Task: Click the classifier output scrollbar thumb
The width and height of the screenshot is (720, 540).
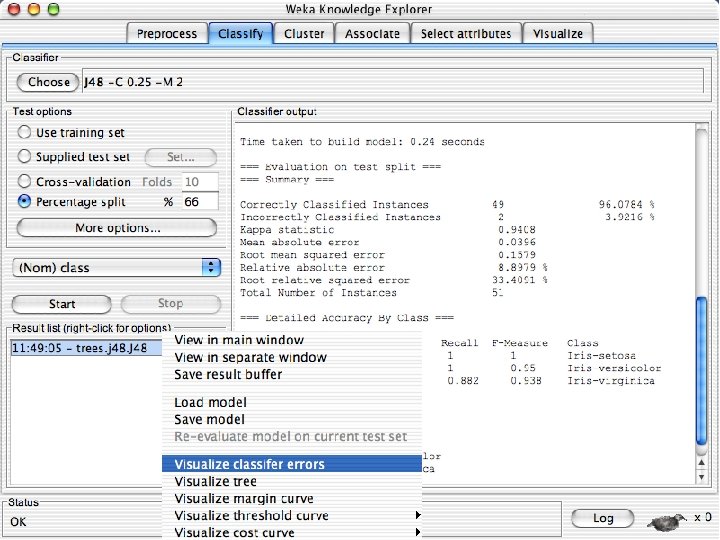Action: coord(702,371)
